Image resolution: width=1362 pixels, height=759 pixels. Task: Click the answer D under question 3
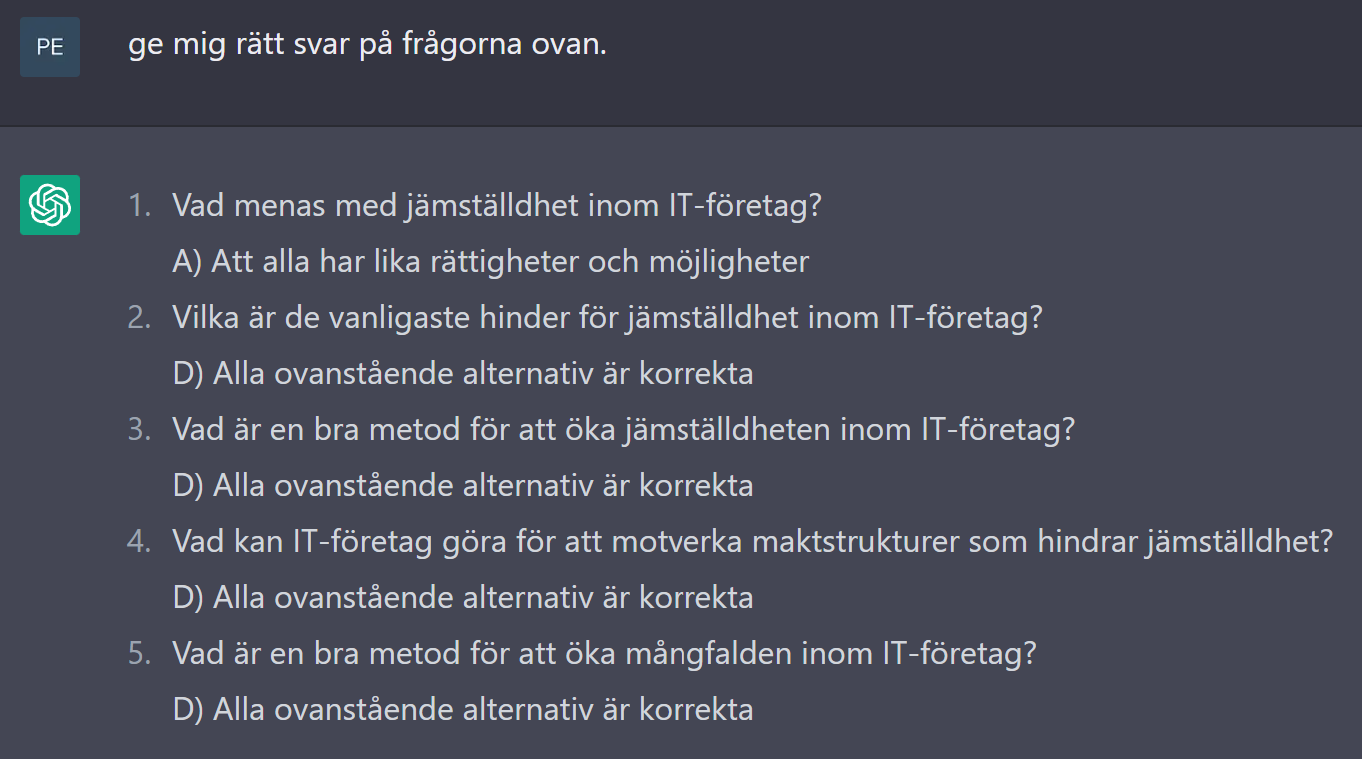click(463, 486)
